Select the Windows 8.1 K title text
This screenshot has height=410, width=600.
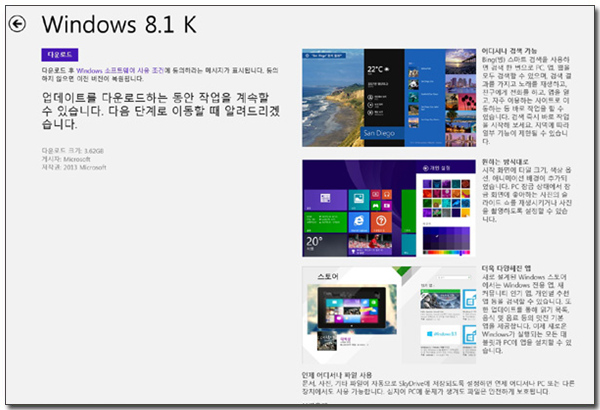[119, 25]
